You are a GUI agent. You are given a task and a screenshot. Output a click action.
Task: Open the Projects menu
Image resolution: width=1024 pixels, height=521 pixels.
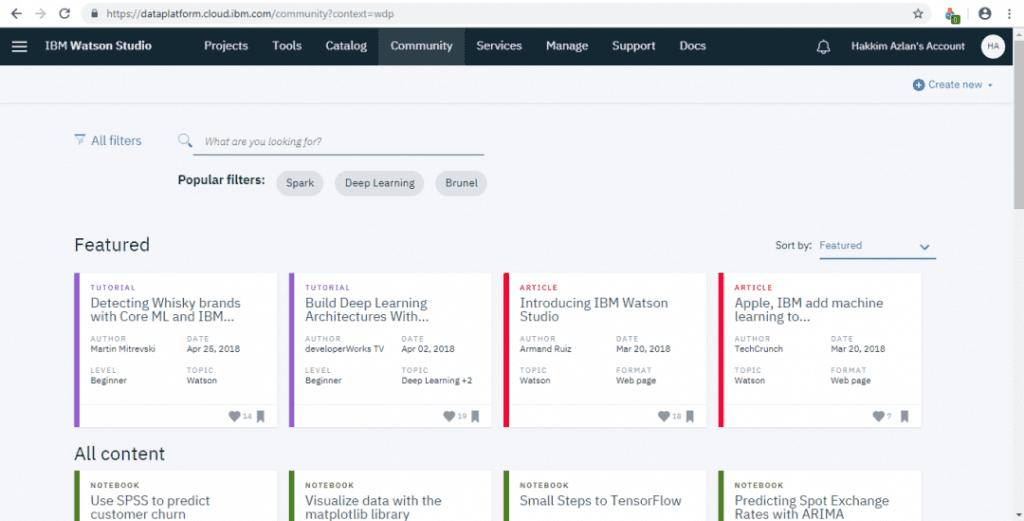click(x=226, y=46)
